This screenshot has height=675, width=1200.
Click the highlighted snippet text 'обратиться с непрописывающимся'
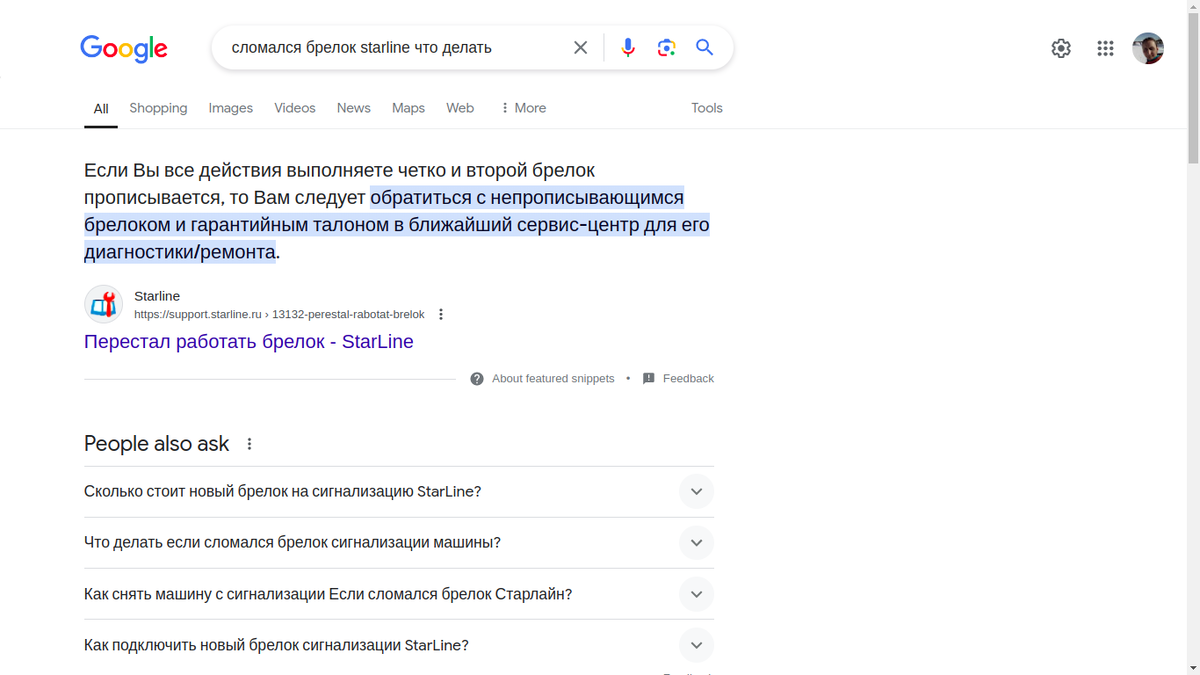(527, 197)
